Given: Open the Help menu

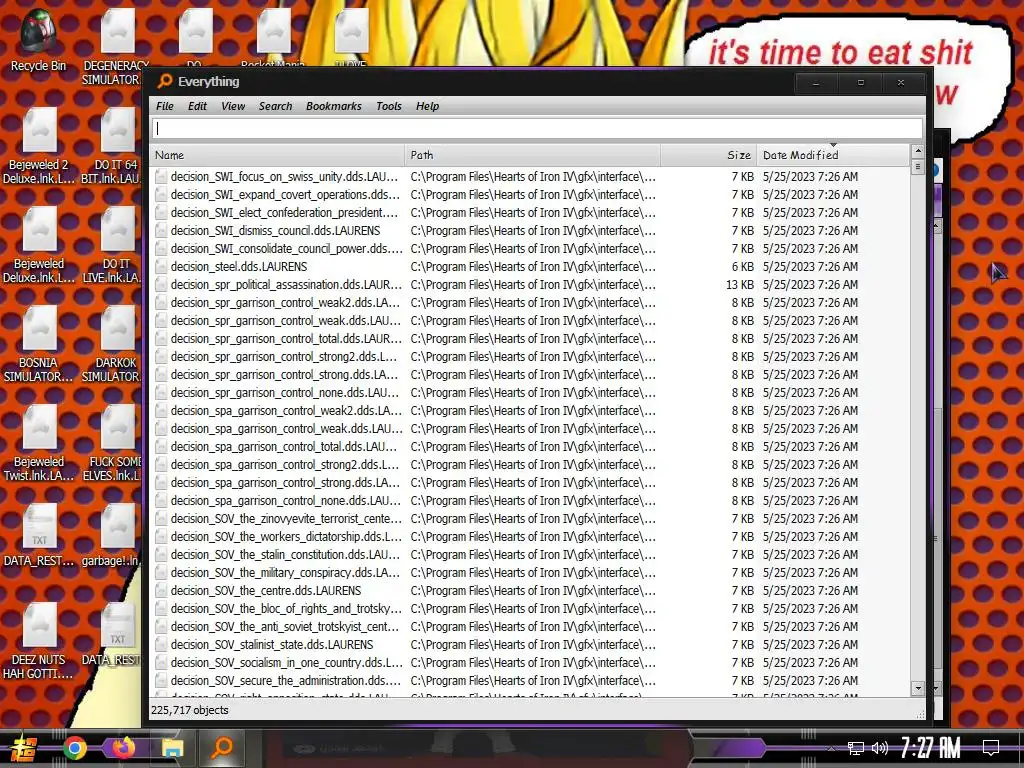Looking at the screenshot, I should pos(427,106).
